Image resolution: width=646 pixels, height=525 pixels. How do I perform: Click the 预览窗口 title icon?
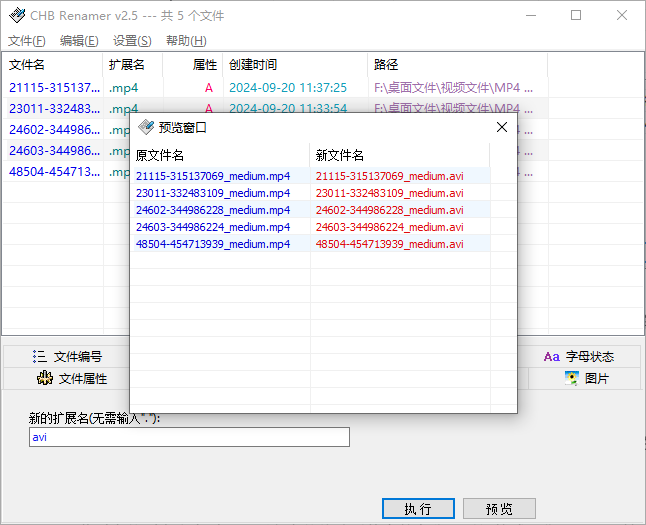146,127
